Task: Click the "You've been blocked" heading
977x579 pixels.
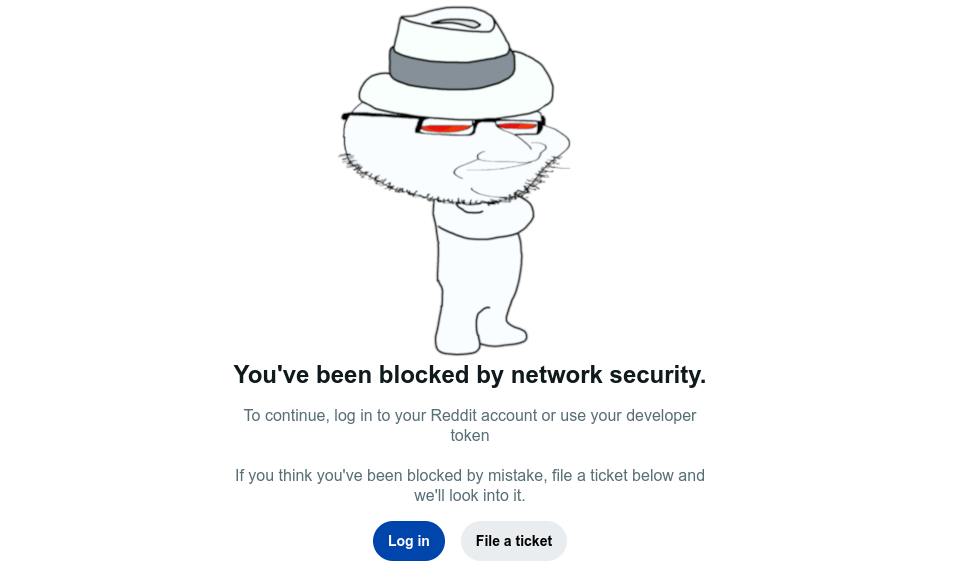Action: 469,375
